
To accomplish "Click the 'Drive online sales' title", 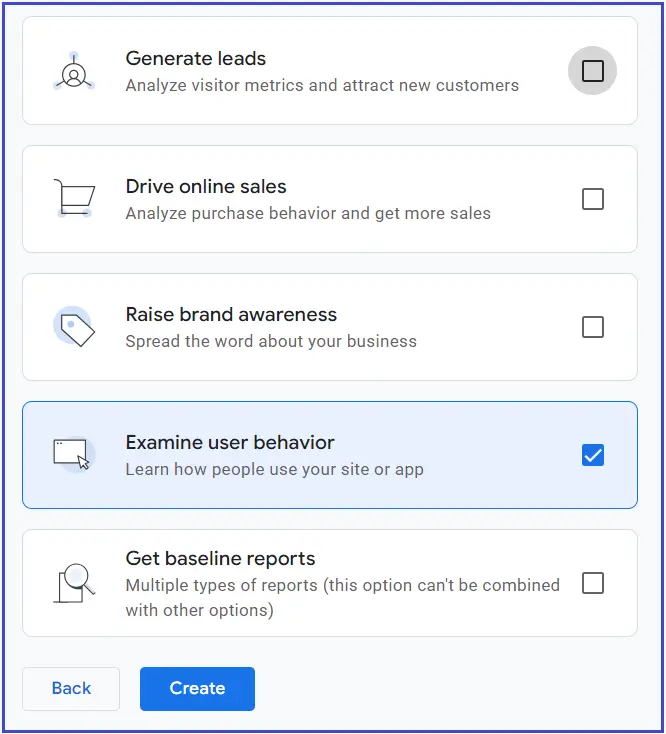I will pyautogui.click(x=206, y=186).
